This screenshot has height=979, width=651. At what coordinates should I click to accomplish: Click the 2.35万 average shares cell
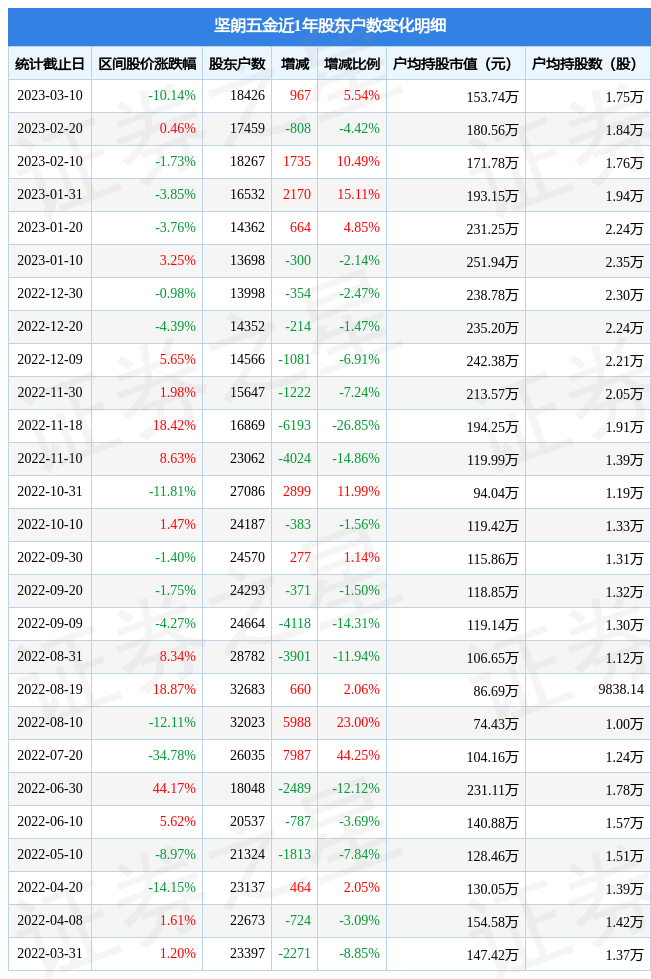click(624, 262)
